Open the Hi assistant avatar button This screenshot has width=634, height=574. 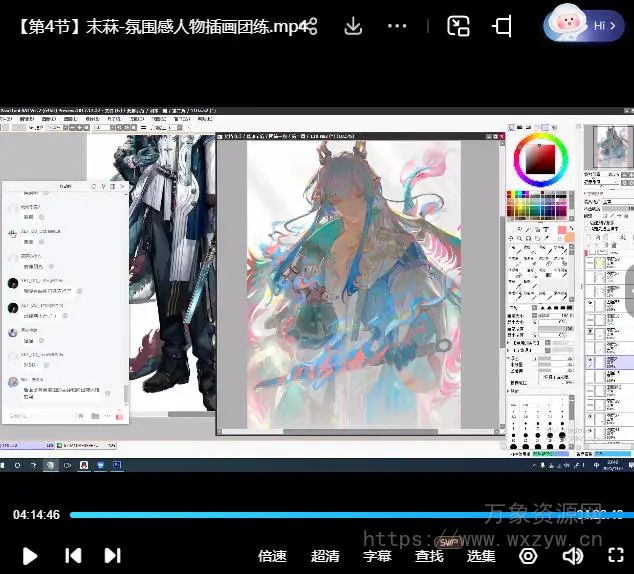pyautogui.click(x=583, y=25)
